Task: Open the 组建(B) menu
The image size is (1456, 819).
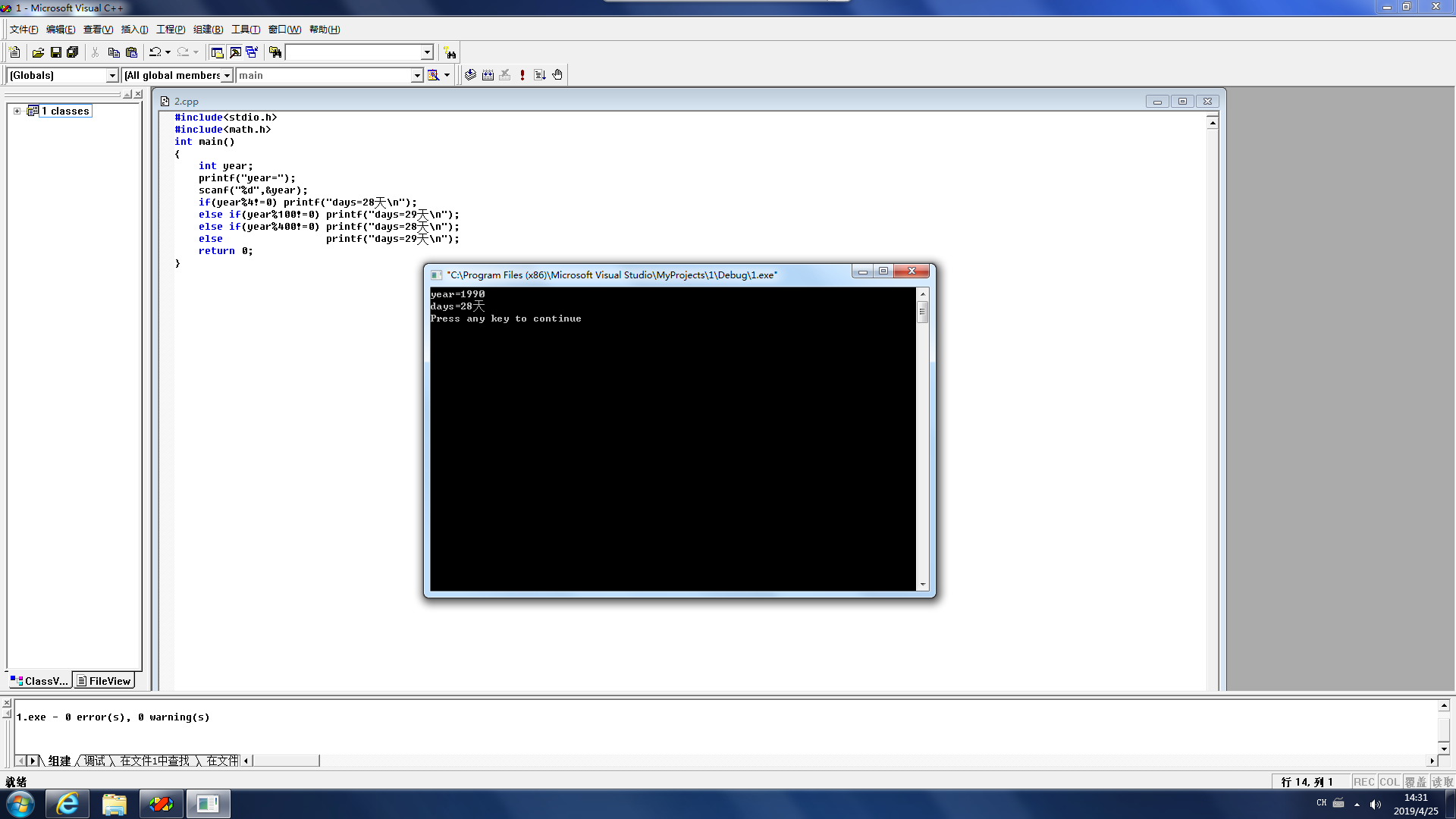Action: click(x=208, y=30)
